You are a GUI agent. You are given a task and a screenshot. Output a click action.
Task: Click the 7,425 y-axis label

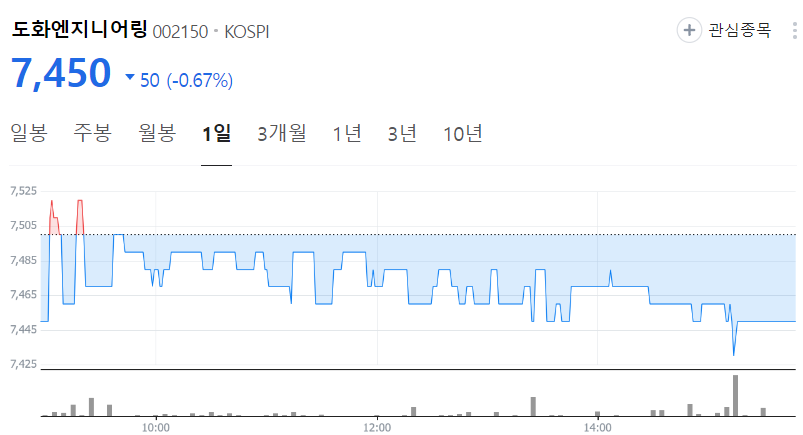point(24,364)
